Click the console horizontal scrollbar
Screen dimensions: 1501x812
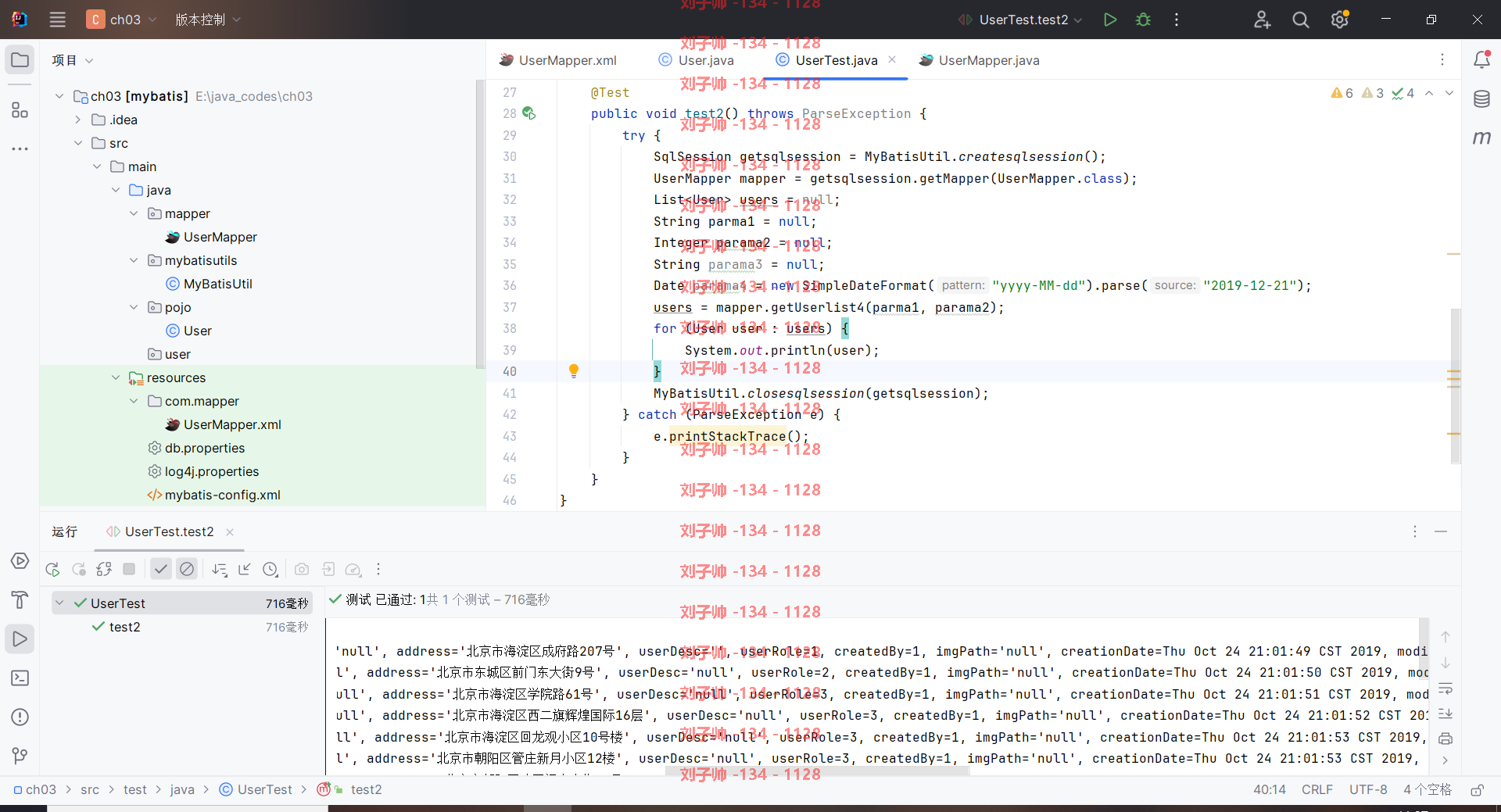(817, 771)
